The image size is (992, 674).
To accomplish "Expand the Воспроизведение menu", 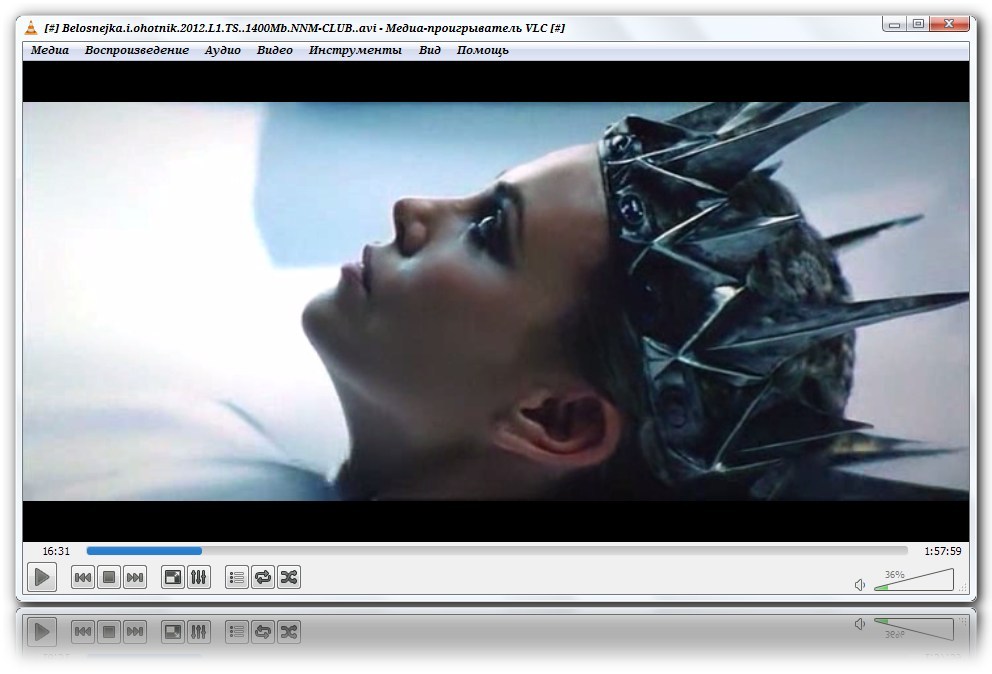I will coord(137,50).
